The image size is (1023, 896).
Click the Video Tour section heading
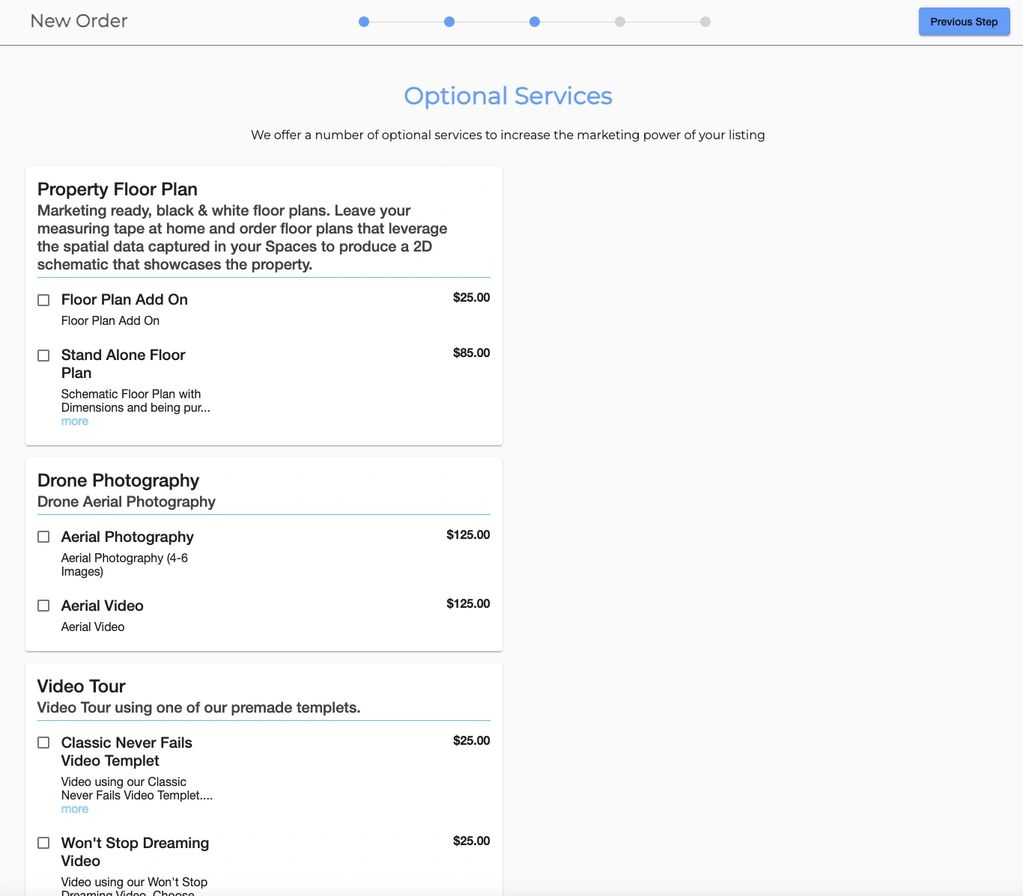(x=81, y=686)
